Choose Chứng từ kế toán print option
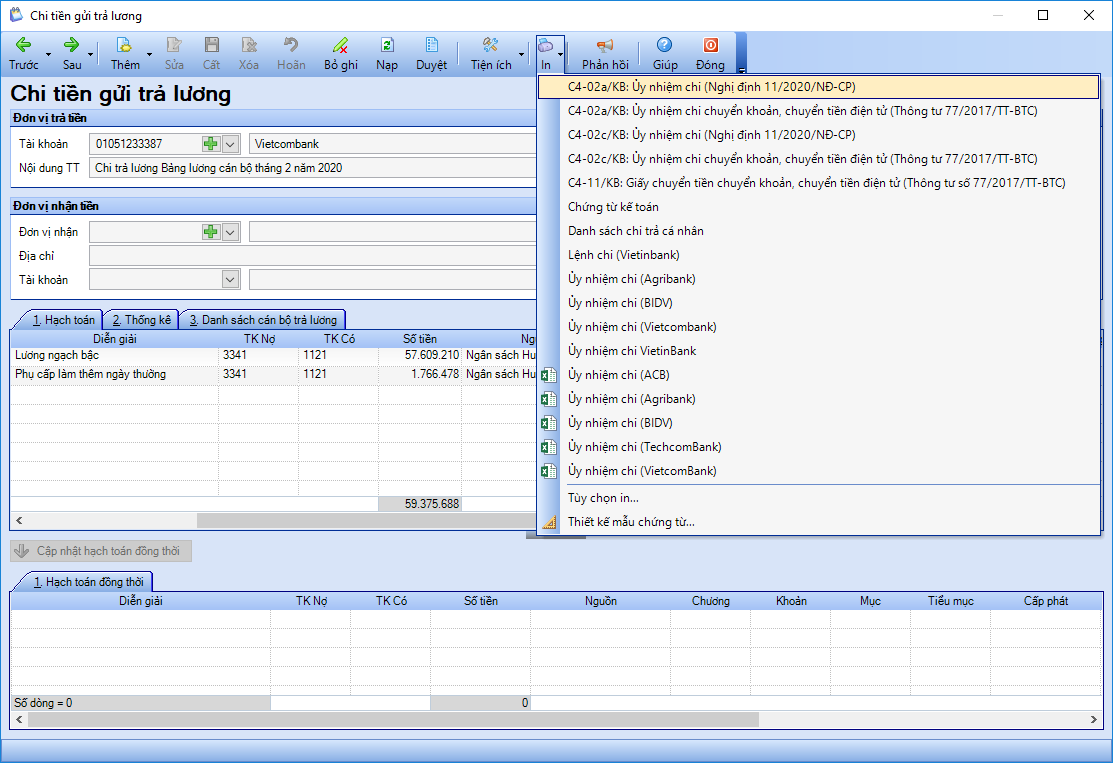Image resolution: width=1113 pixels, height=763 pixels. (x=818, y=207)
